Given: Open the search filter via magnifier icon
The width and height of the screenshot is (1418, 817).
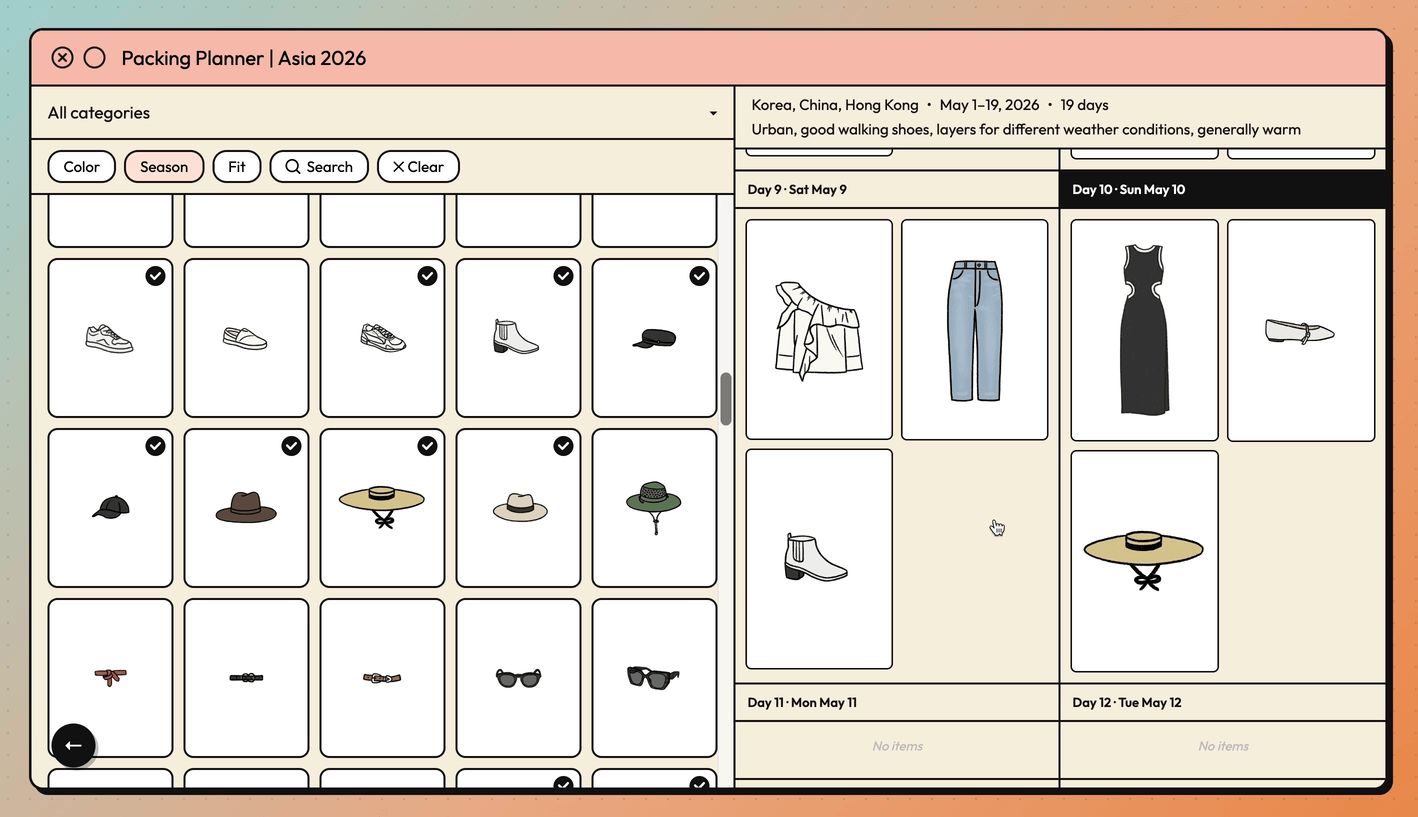Looking at the screenshot, I should pyautogui.click(x=319, y=166).
